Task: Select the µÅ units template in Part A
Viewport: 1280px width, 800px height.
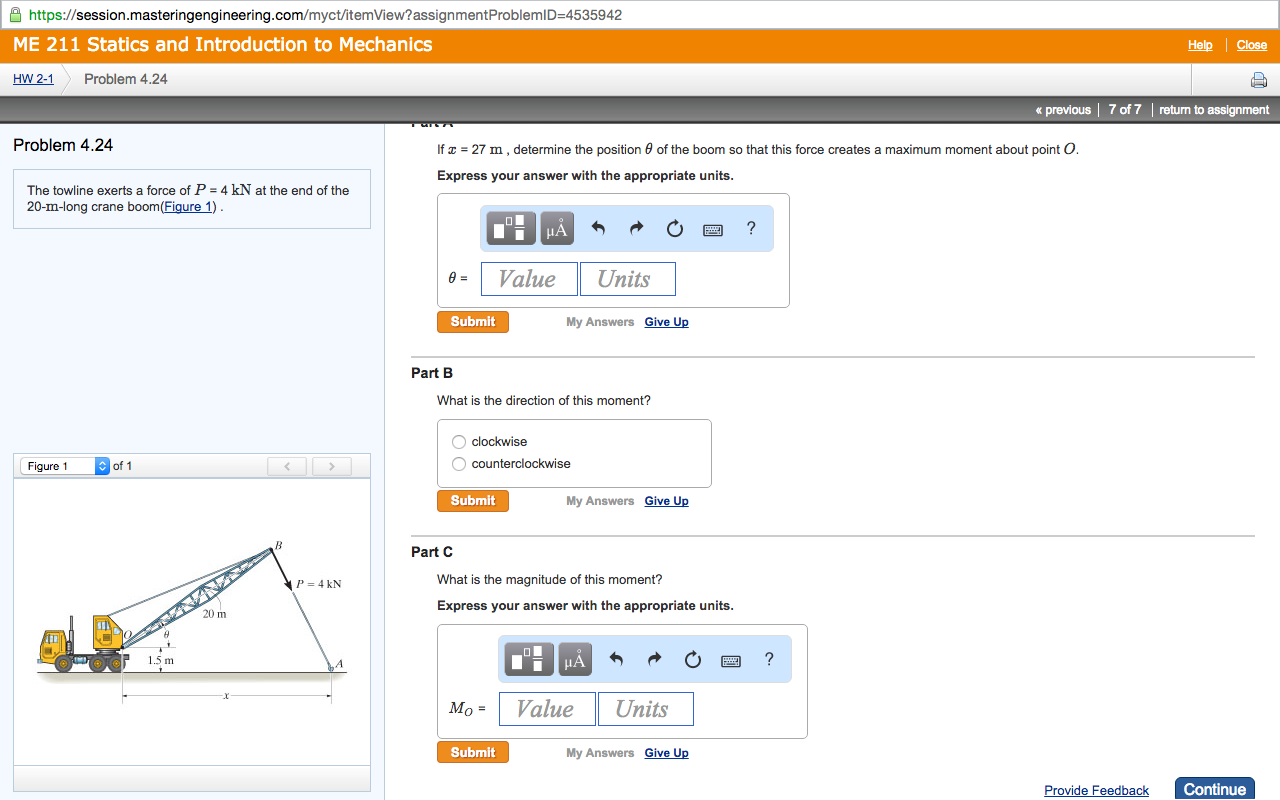Action: tap(556, 228)
